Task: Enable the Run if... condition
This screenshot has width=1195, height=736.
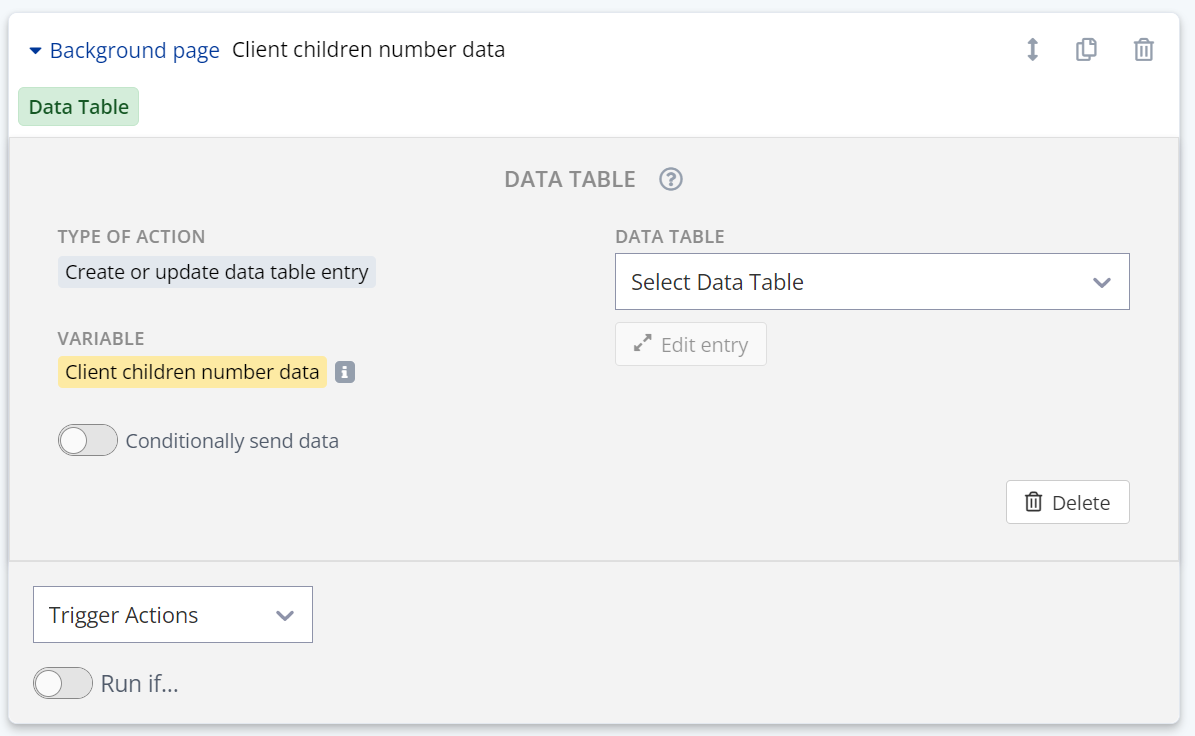Action: point(63,683)
